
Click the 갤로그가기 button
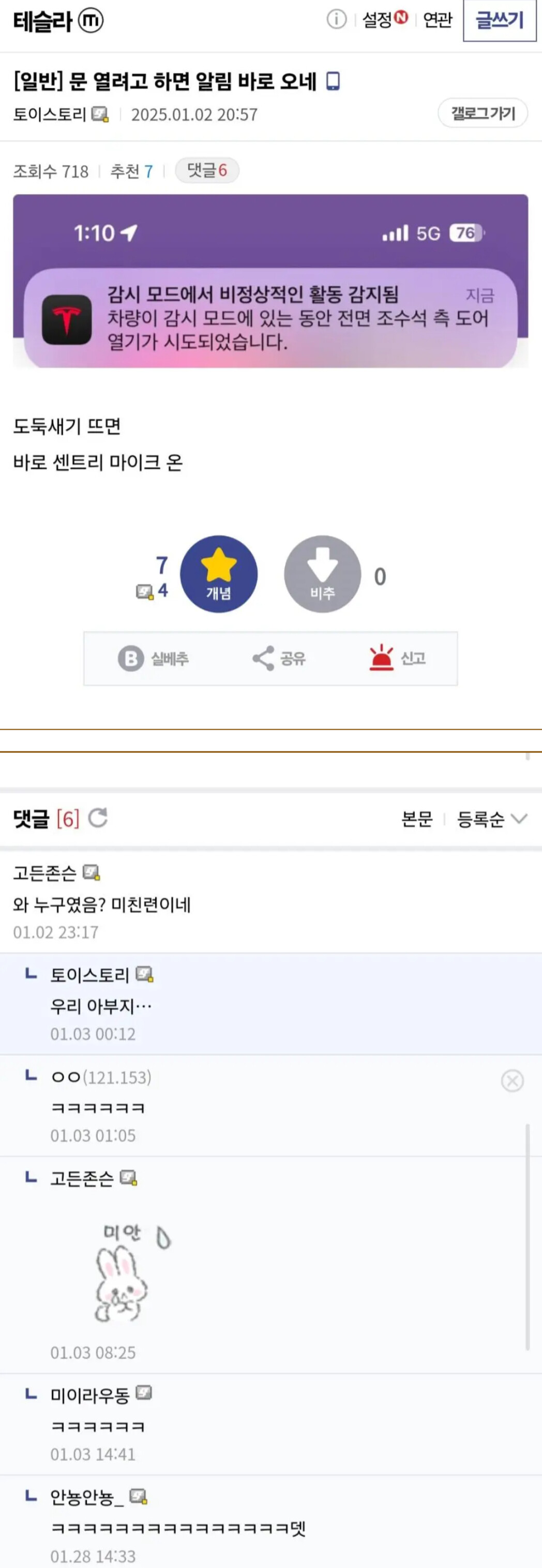tap(483, 113)
